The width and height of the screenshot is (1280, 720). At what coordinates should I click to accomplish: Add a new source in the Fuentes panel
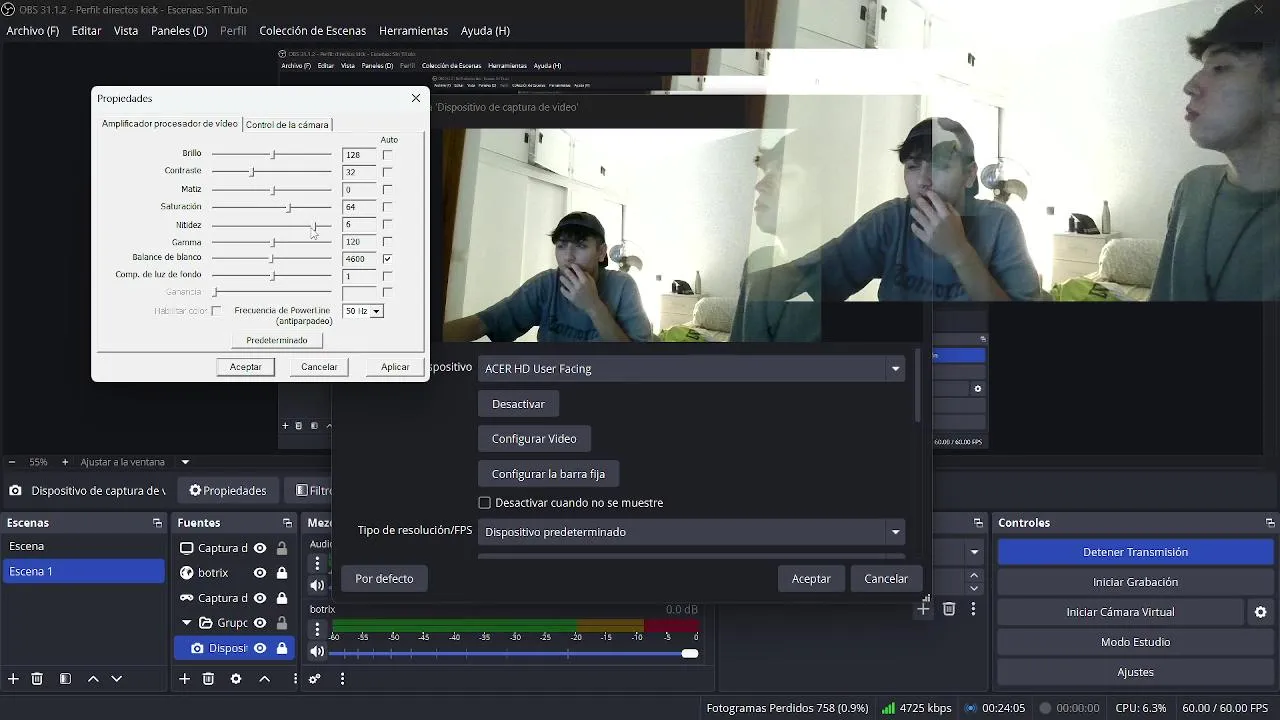click(184, 679)
